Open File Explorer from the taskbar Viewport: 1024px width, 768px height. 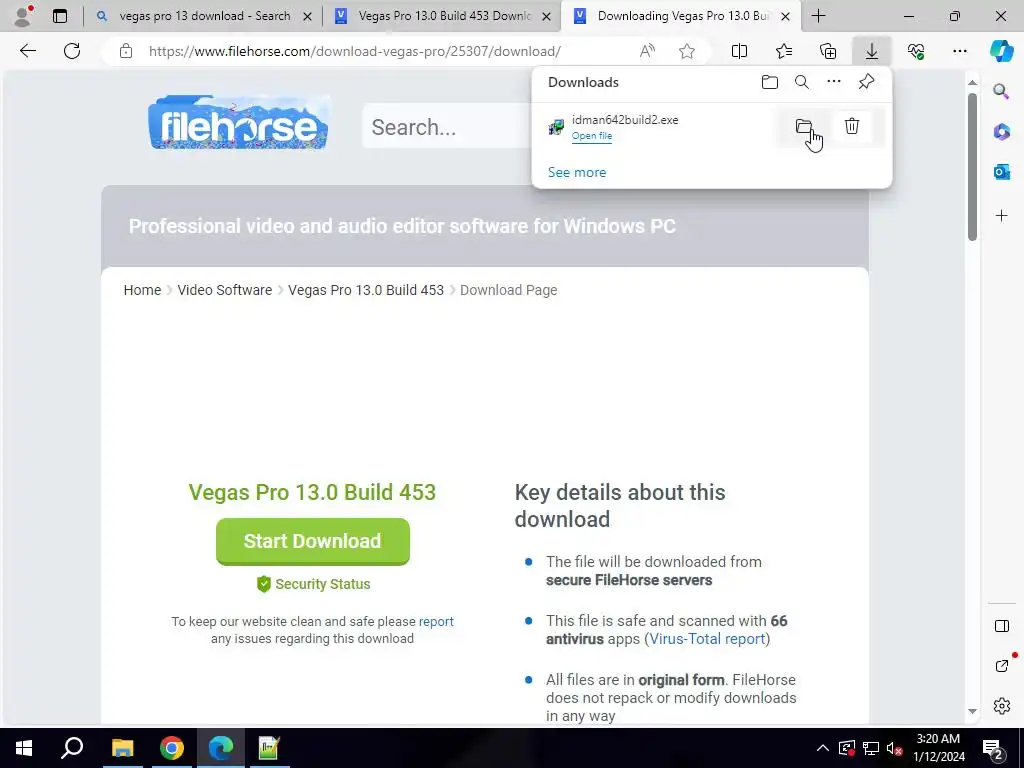point(122,748)
